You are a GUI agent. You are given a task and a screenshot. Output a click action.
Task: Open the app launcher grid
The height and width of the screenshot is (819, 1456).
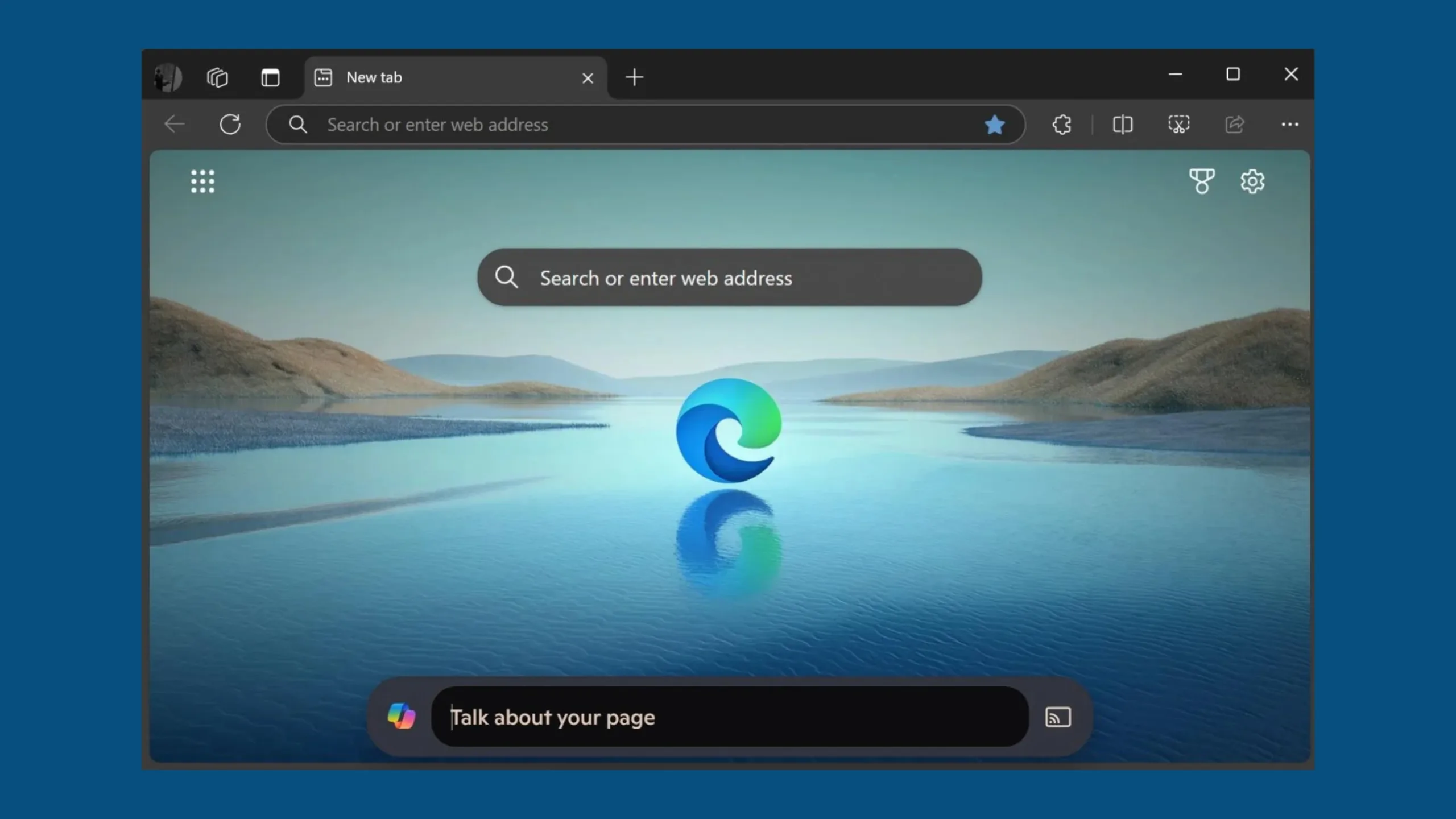click(x=202, y=181)
